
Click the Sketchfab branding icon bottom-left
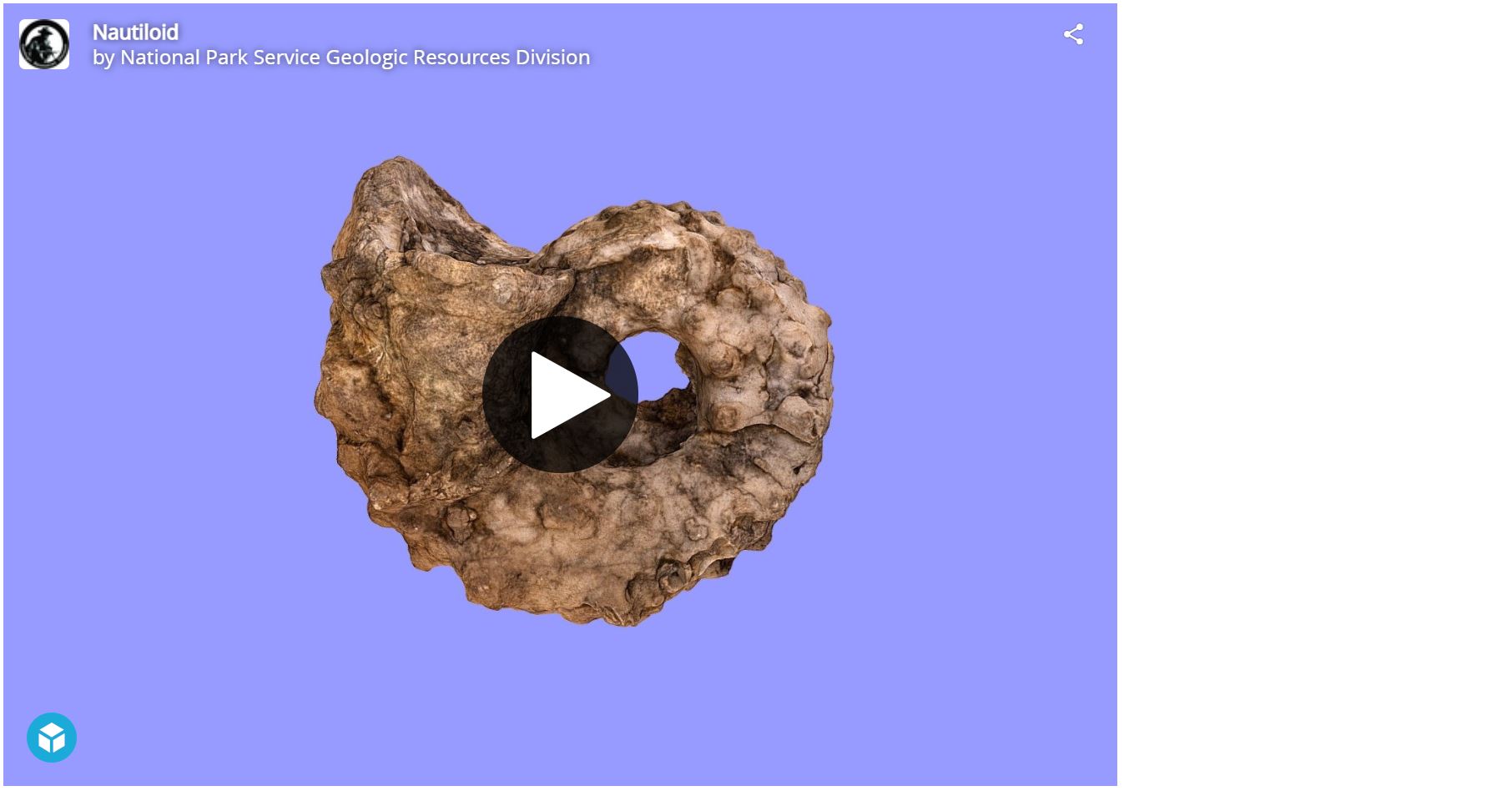(x=52, y=738)
